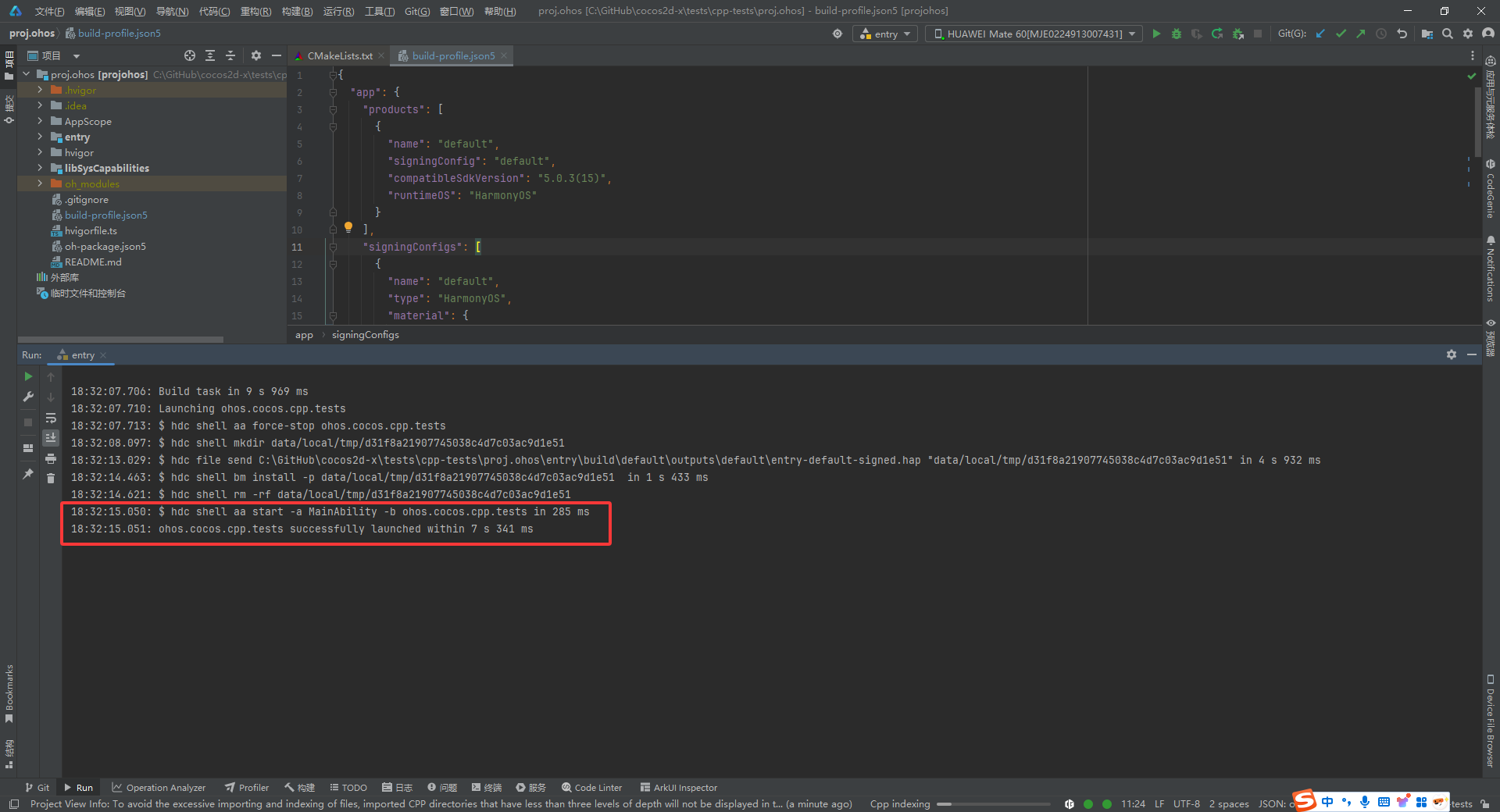Open the Profiler tool window button
Viewport: 1500px width, 812px height.
[x=247, y=787]
